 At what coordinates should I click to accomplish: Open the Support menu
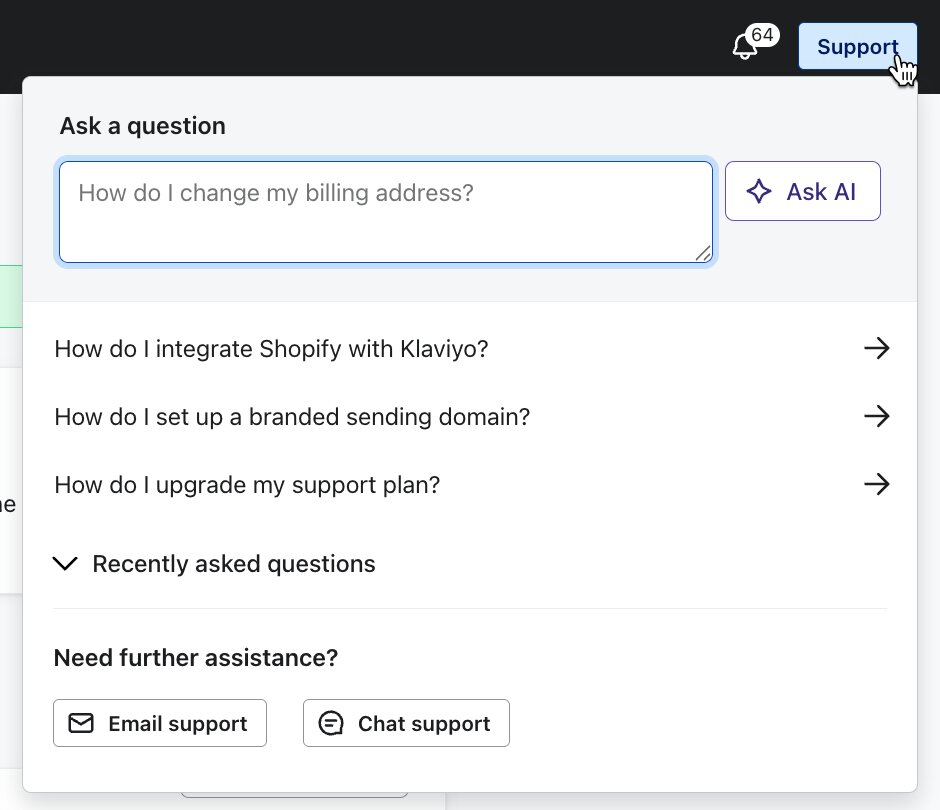point(857,46)
